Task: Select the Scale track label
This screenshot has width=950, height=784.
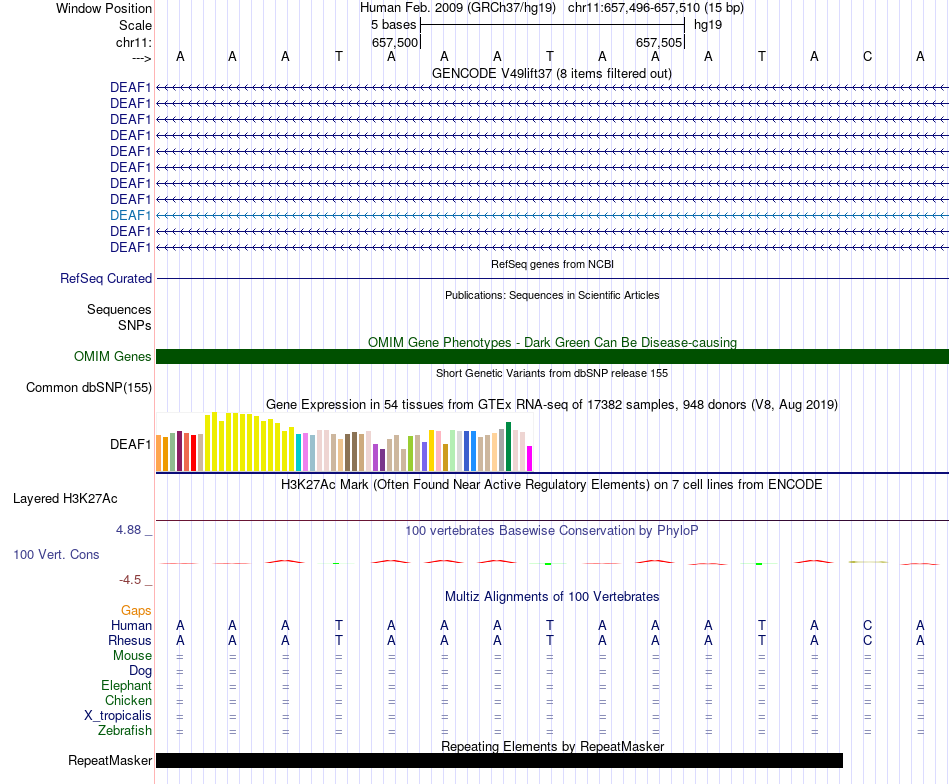Action: pos(135,25)
